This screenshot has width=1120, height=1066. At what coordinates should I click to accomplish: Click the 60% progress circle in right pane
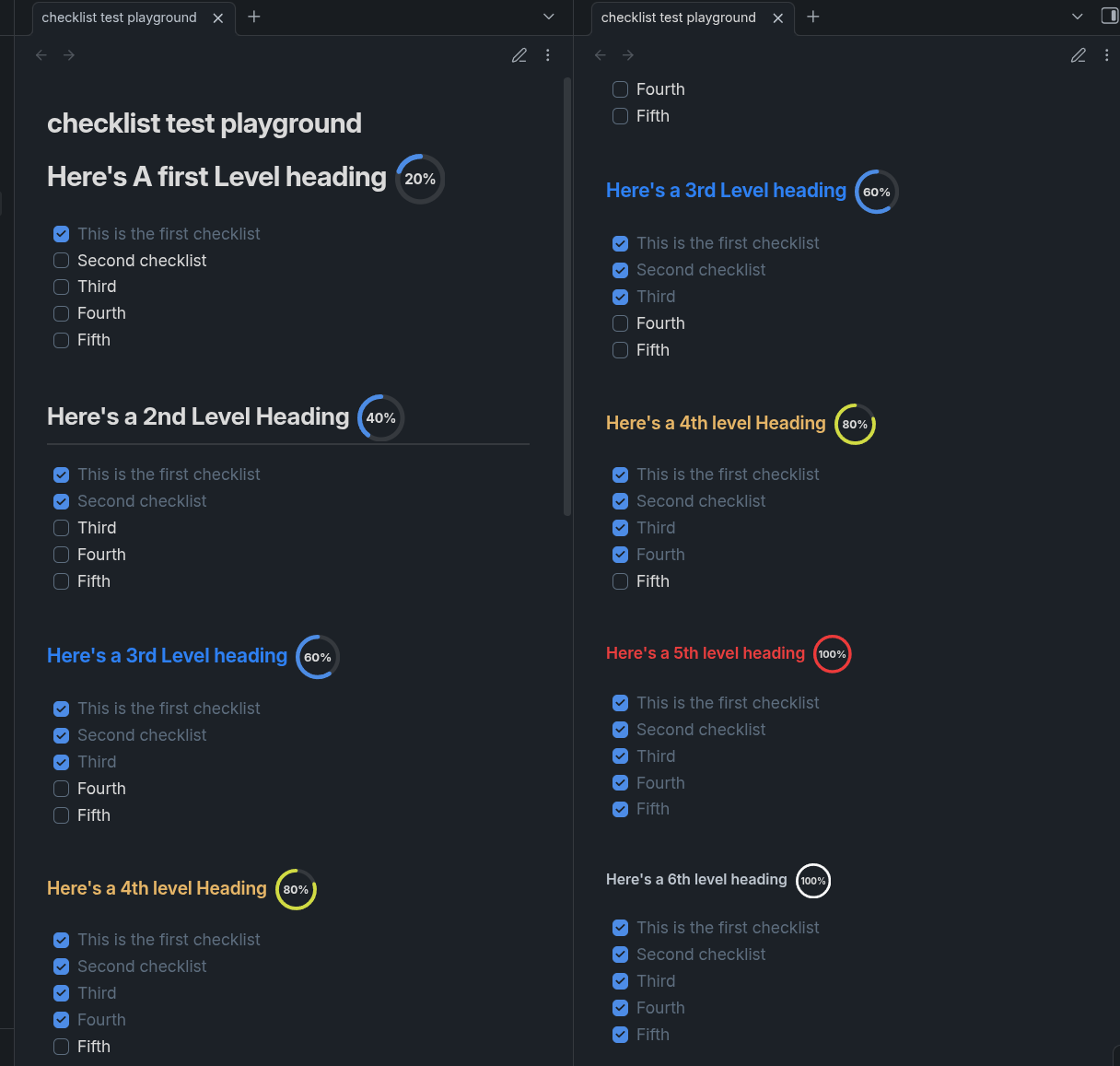tap(877, 192)
